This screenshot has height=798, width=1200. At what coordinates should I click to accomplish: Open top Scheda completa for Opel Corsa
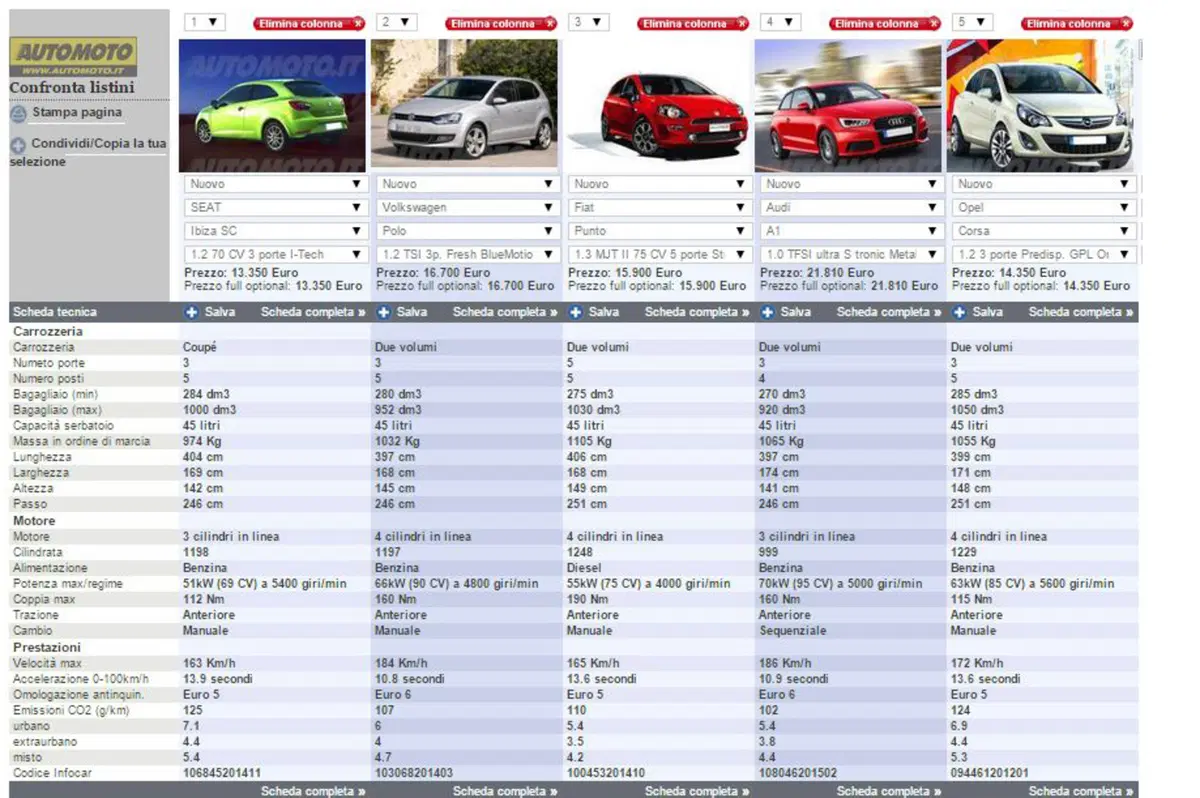click(x=1081, y=312)
